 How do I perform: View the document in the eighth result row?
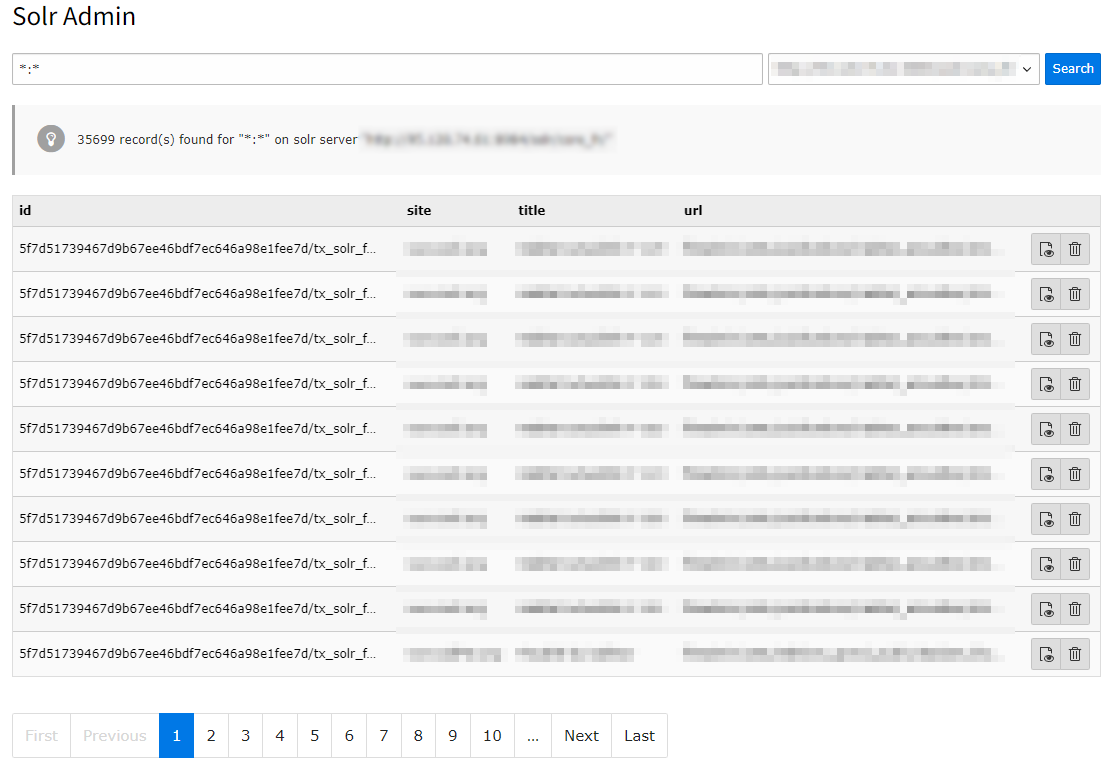(1046, 564)
